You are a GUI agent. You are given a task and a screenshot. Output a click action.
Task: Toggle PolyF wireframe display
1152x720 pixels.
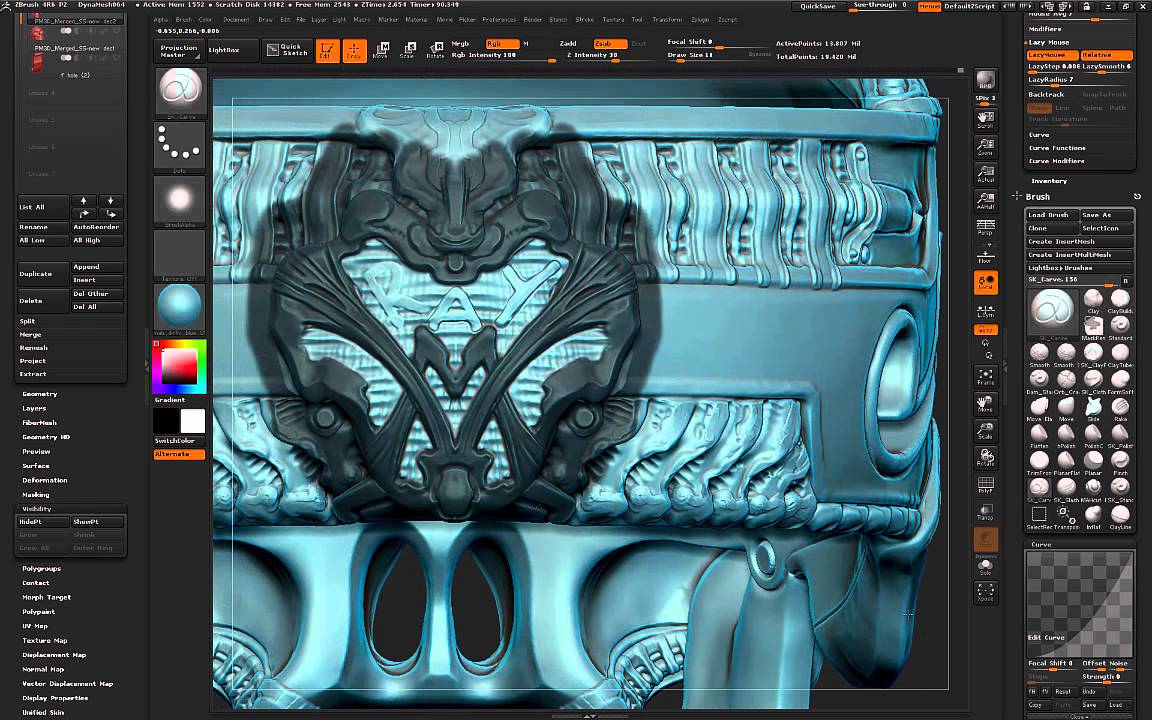[x=985, y=485]
